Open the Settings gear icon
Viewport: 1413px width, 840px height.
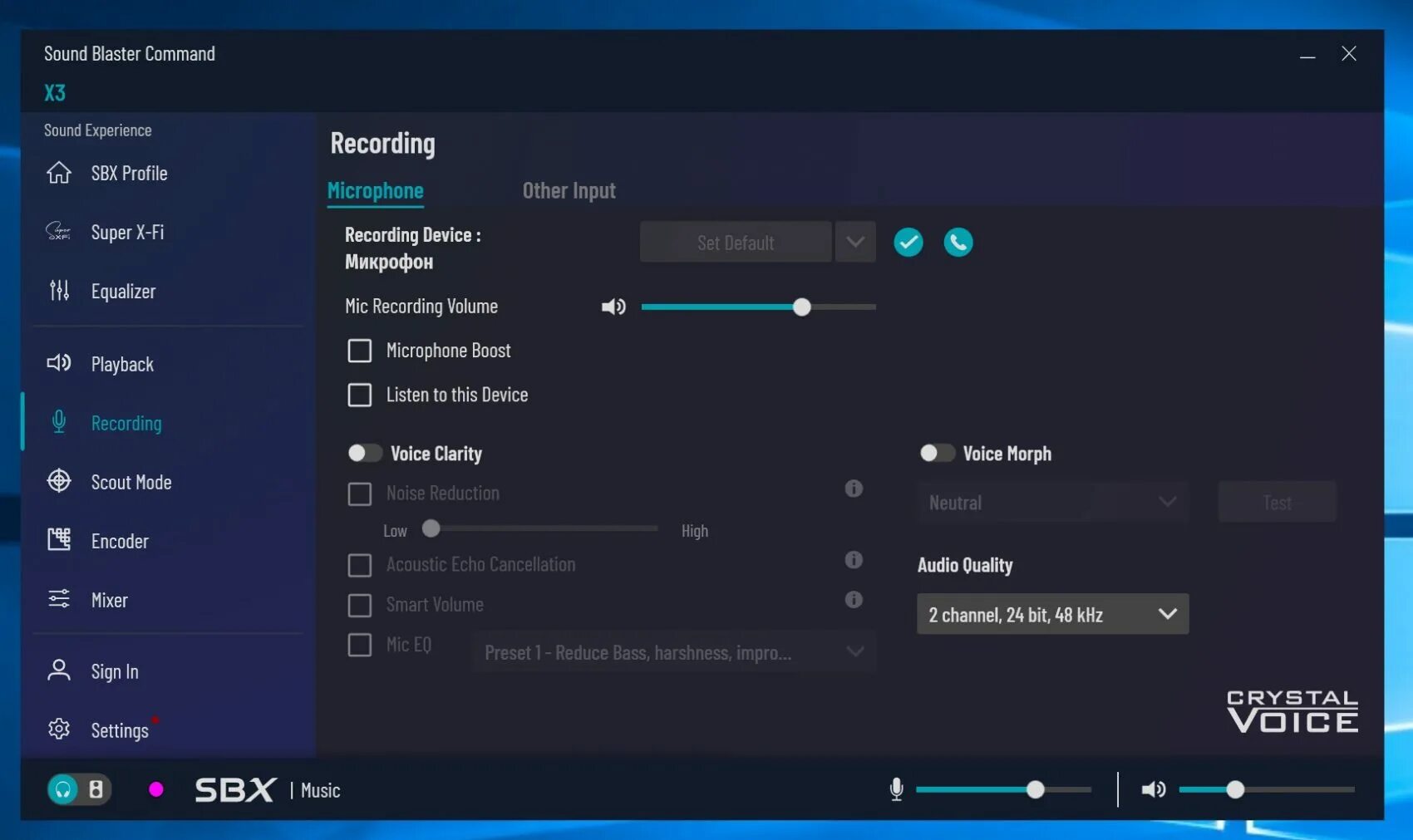tap(59, 729)
